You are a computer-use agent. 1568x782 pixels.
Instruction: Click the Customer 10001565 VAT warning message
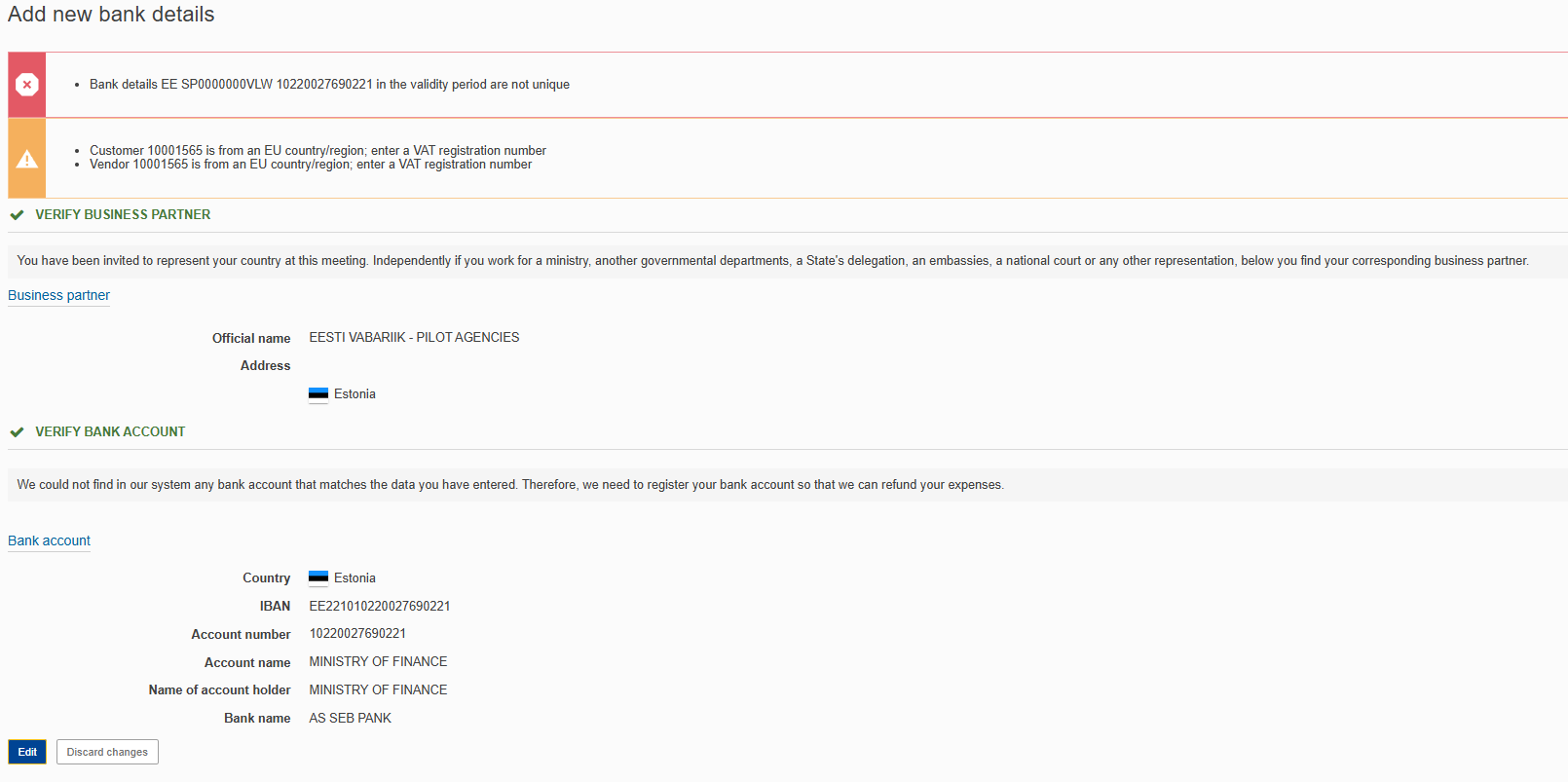pos(317,150)
